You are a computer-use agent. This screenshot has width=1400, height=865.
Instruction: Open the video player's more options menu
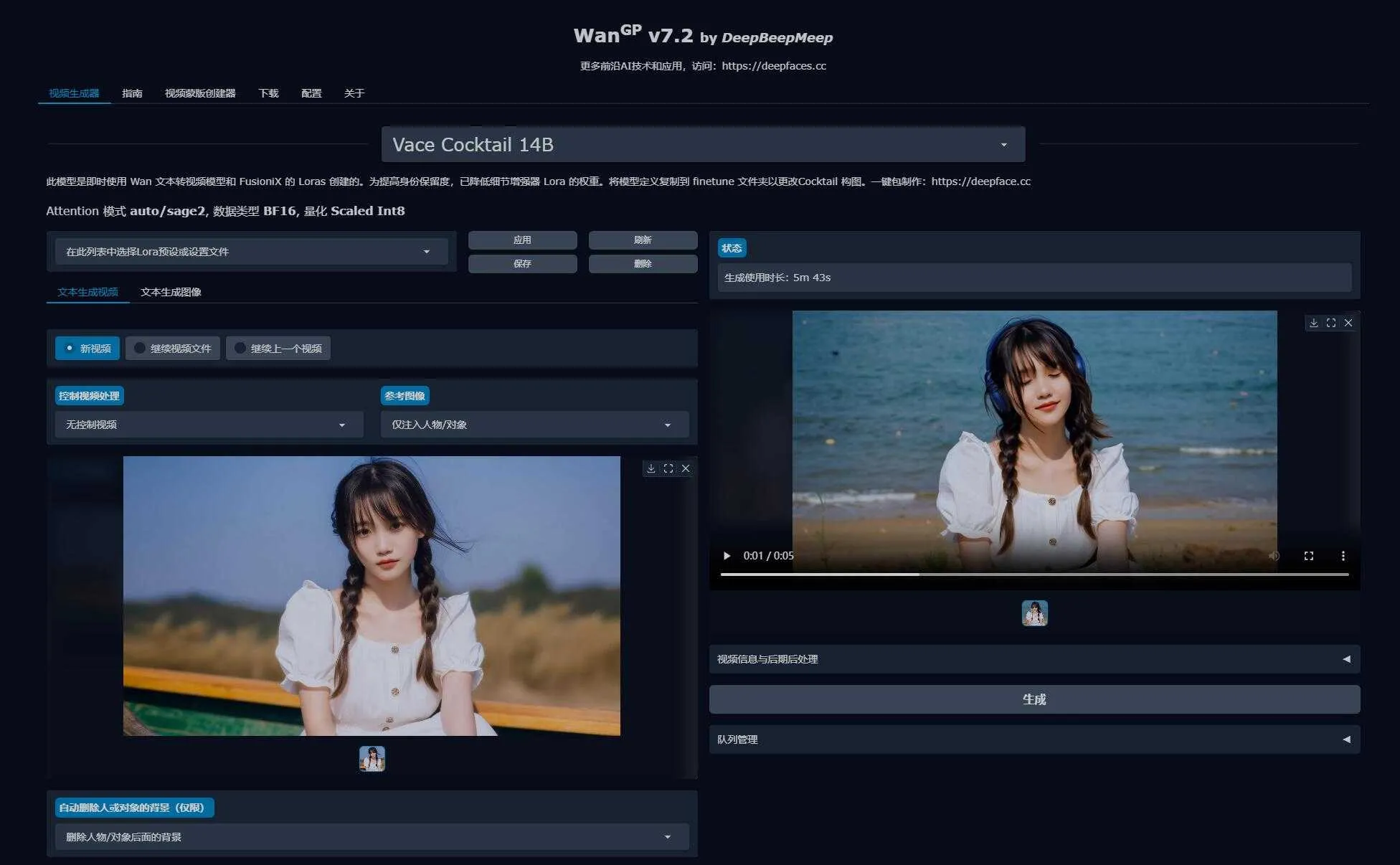coord(1343,556)
